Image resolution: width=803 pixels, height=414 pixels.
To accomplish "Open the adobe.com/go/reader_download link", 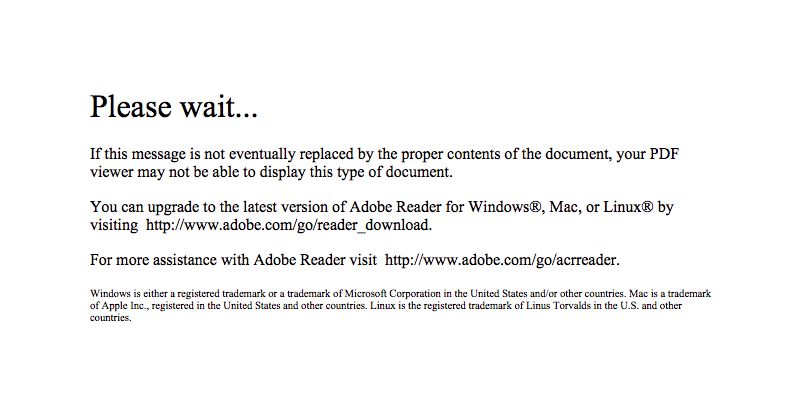I will tap(289, 225).
